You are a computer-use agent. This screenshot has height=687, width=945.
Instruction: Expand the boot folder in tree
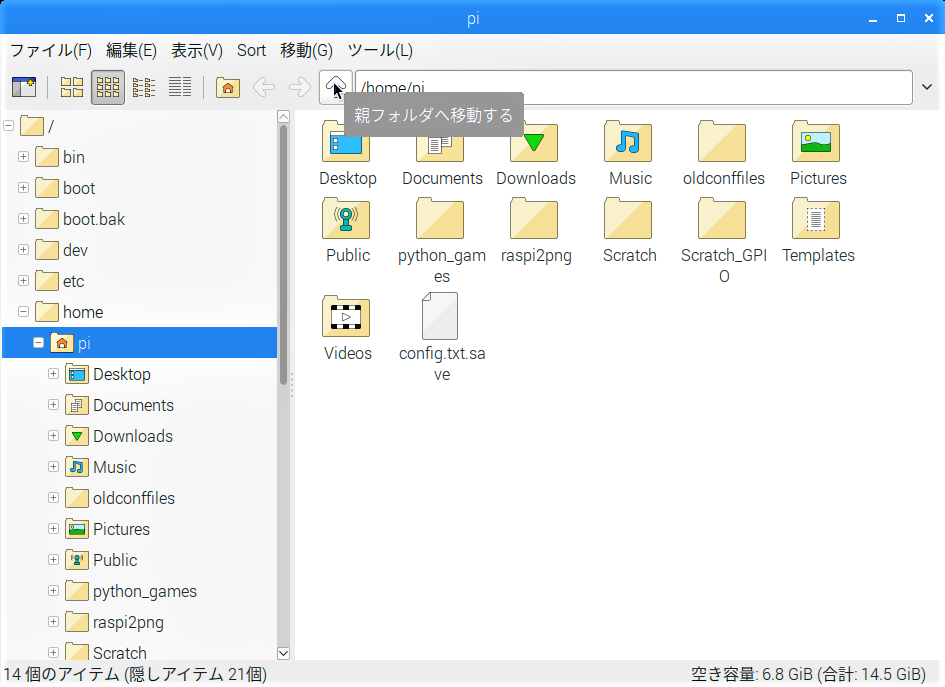(x=24, y=188)
